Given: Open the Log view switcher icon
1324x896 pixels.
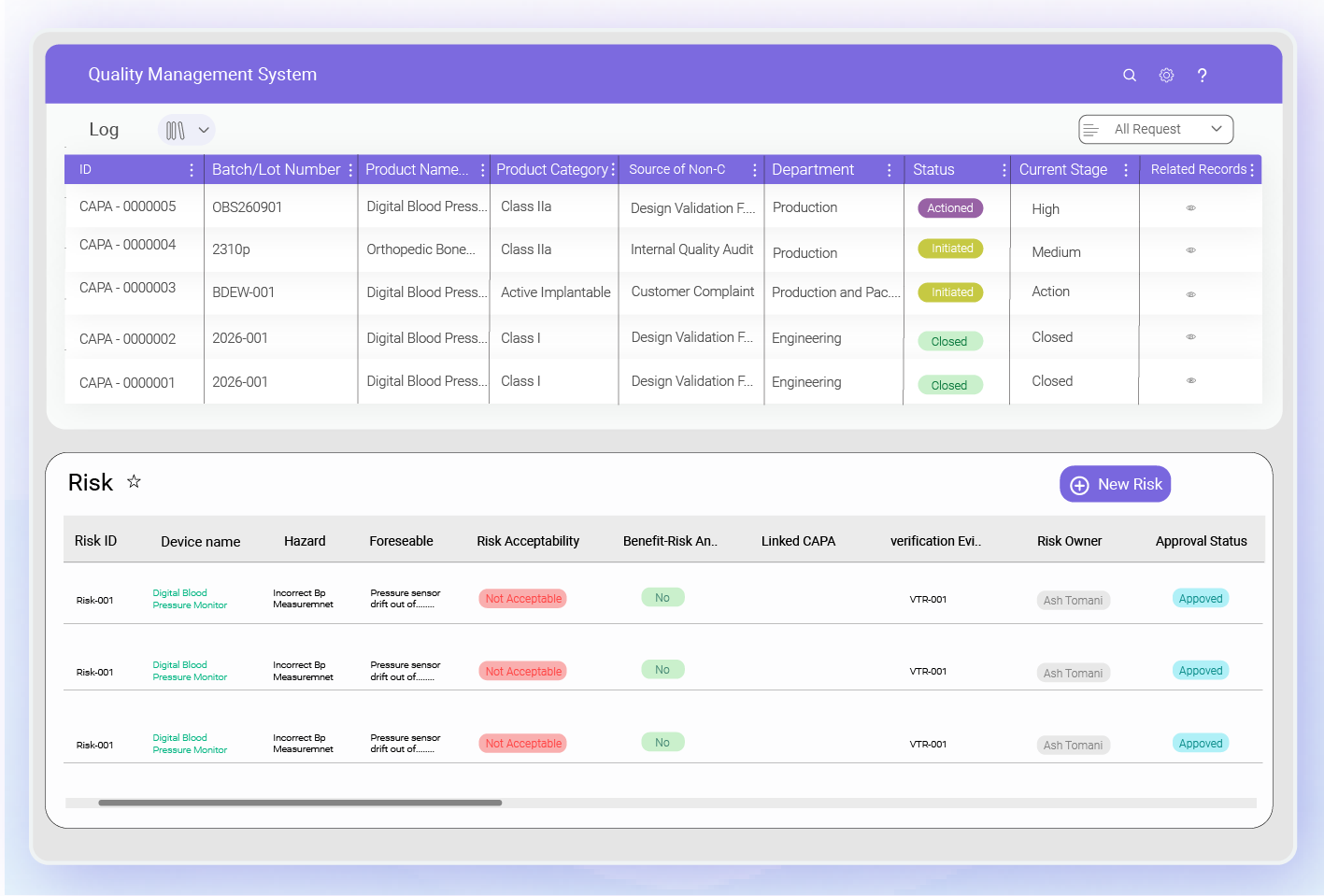Looking at the screenshot, I should tap(176, 131).
